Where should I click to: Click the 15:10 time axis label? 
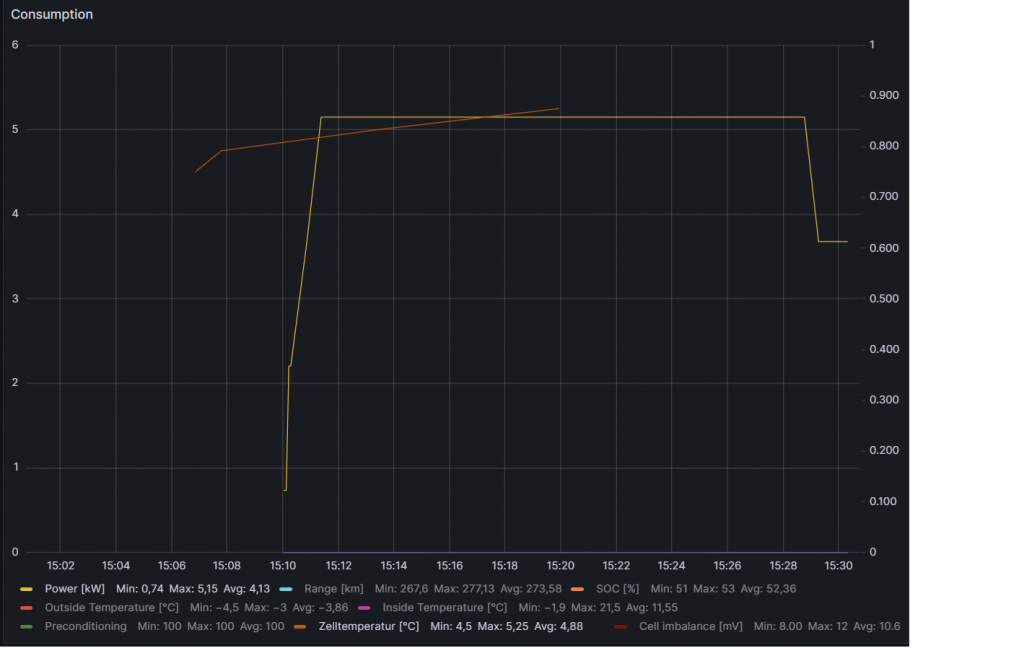click(x=283, y=566)
